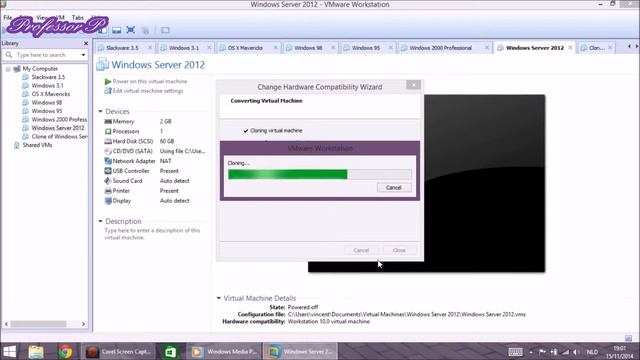Close the Change Hardware Compatibility Wizard
Viewport: 640px width, 360px height.
413,84
